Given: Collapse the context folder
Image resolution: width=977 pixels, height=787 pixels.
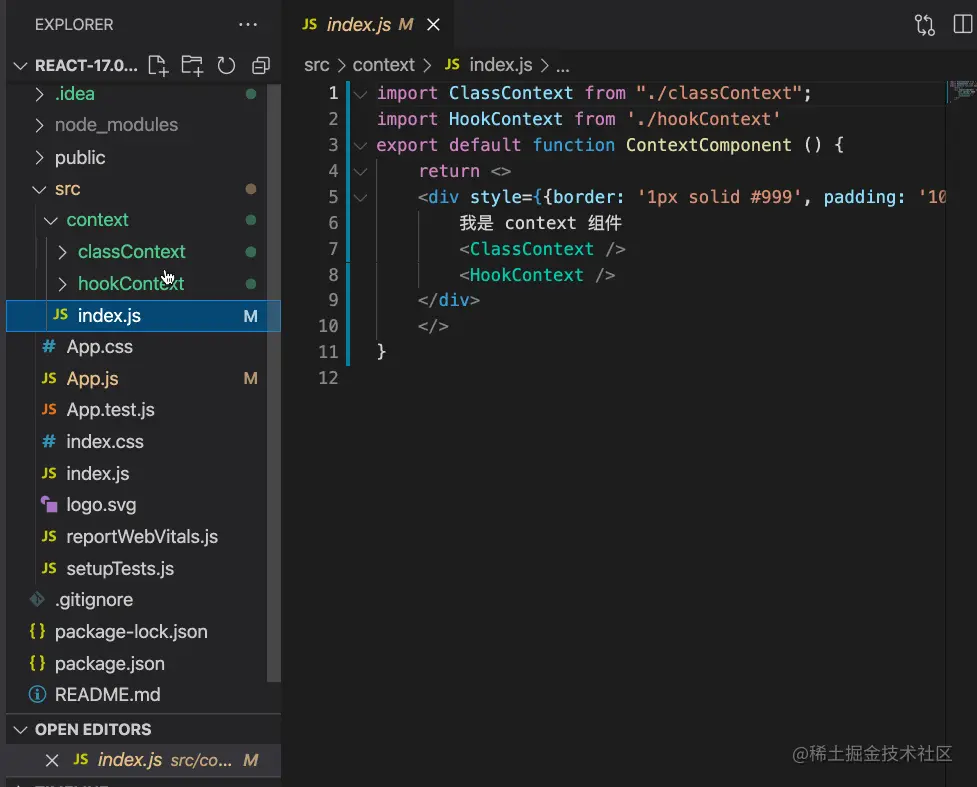Looking at the screenshot, I should [x=51, y=220].
